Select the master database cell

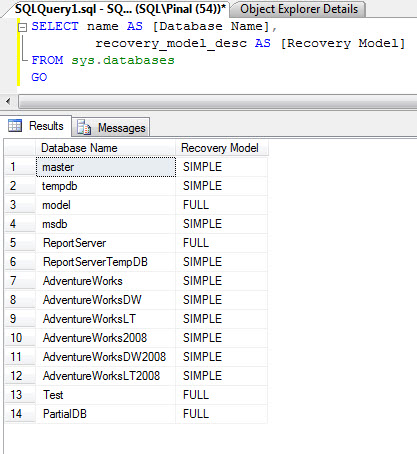pos(106,167)
